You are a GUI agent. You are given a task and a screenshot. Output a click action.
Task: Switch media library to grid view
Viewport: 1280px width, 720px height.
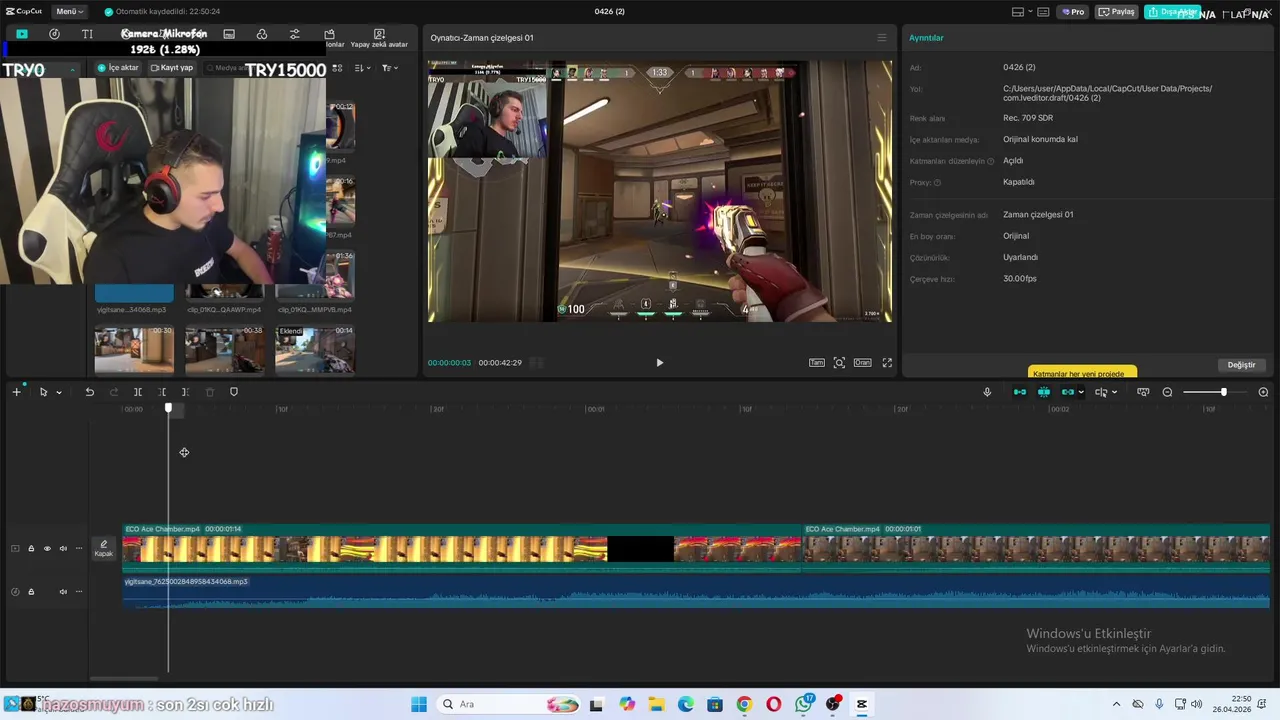click(337, 68)
